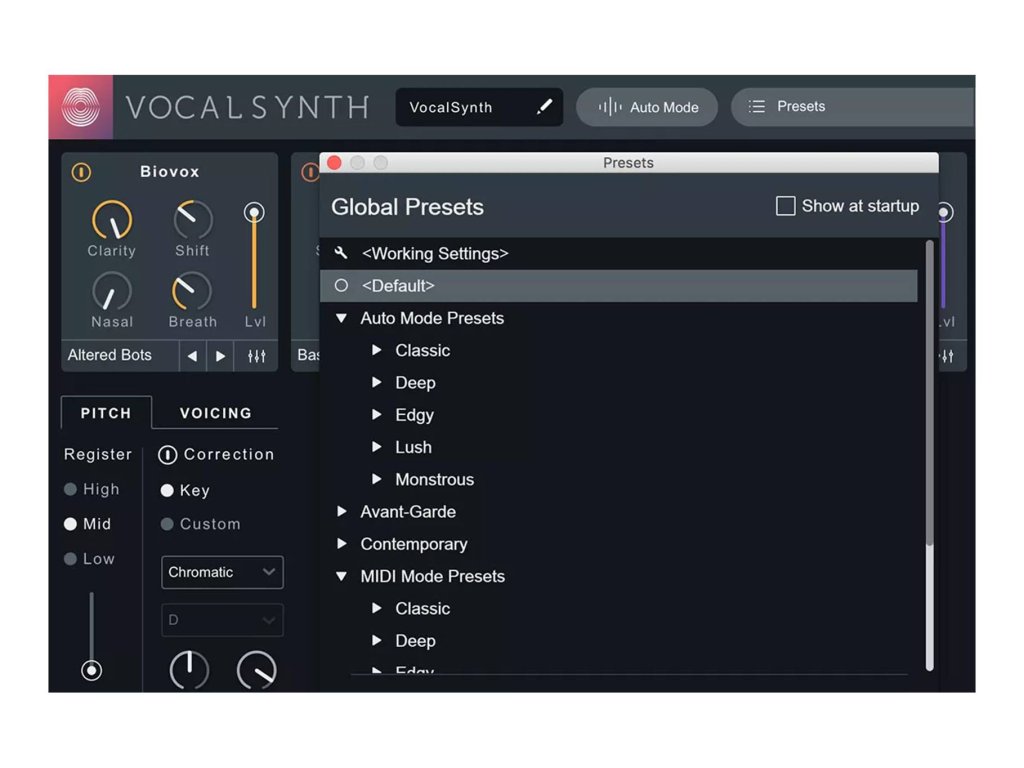Expand Deep folder under MIDI Mode Presets
Viewport: 1024px width, 768px height.
(377, 640)
